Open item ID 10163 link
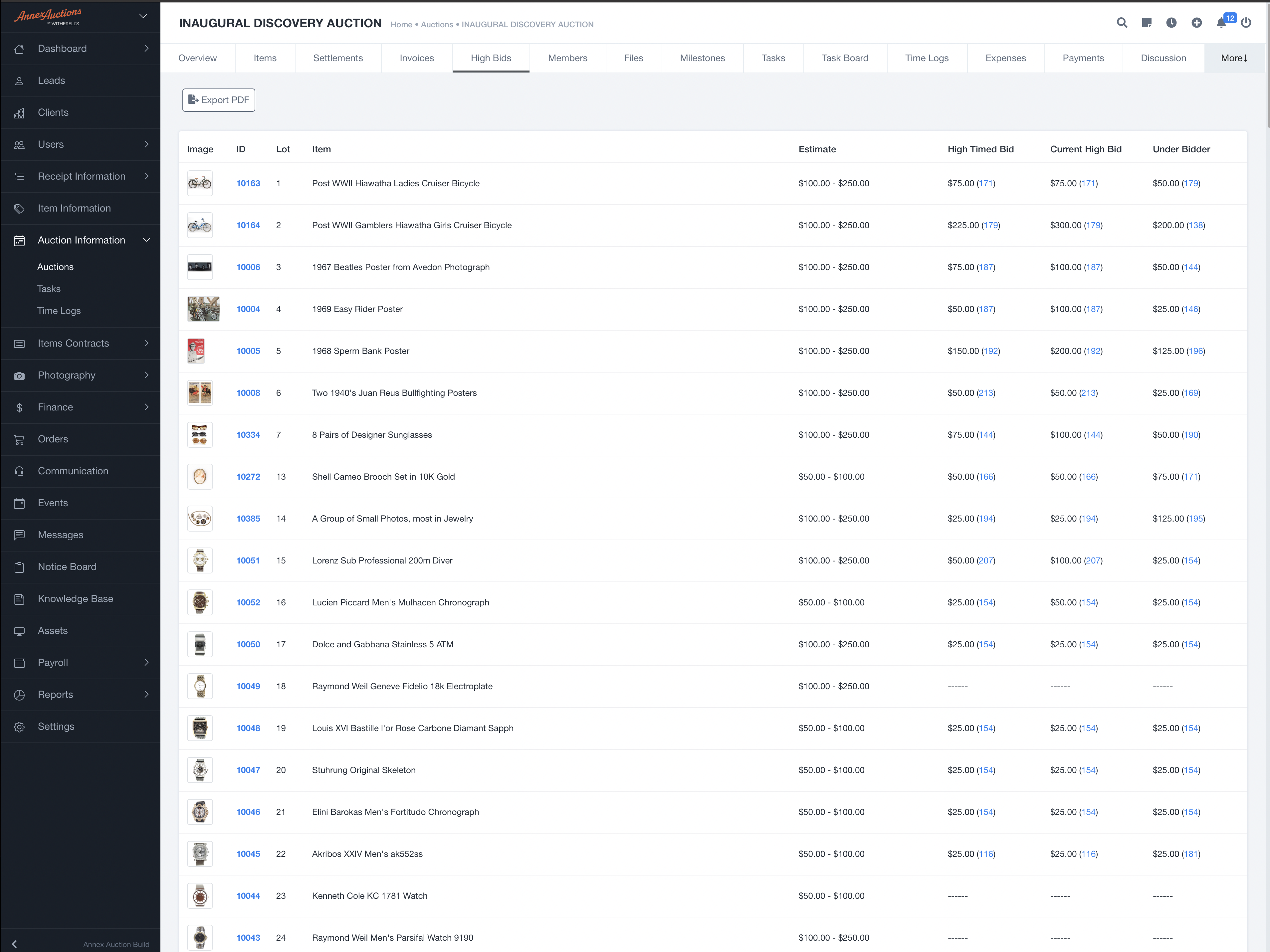Viewport: 1270px width, 952px height. point(248,184)
